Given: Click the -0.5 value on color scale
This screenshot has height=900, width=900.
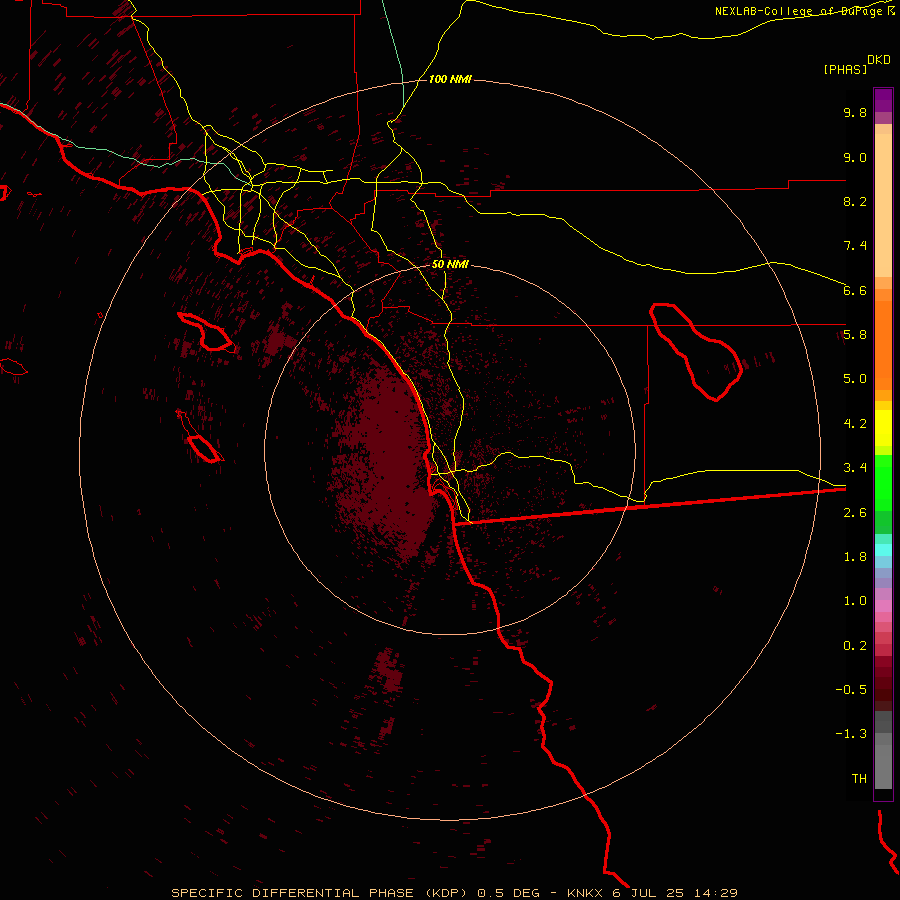Looking at the screenshot, I should 851,690.
